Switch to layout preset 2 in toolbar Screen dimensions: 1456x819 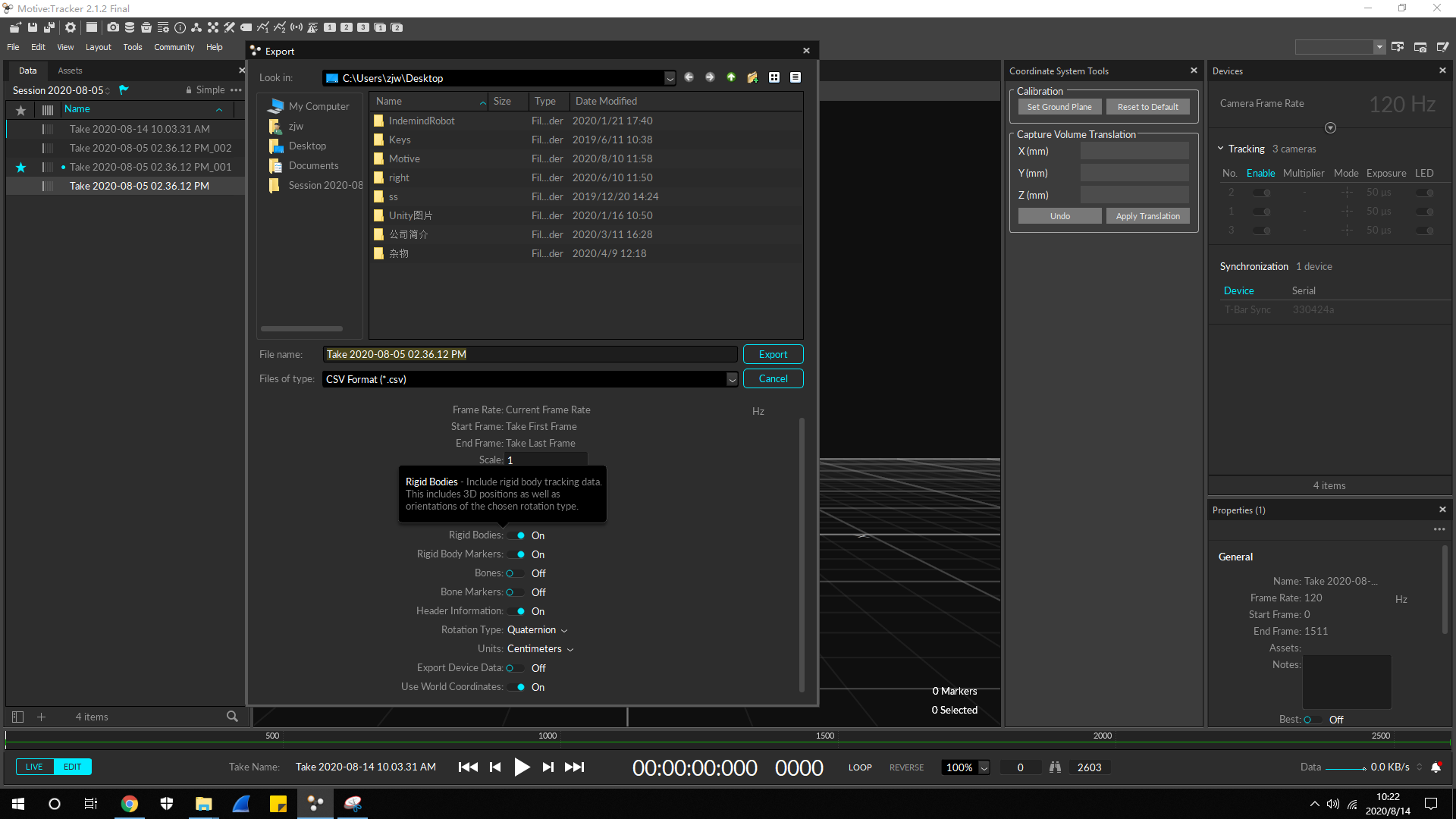[x=347, y=27]
